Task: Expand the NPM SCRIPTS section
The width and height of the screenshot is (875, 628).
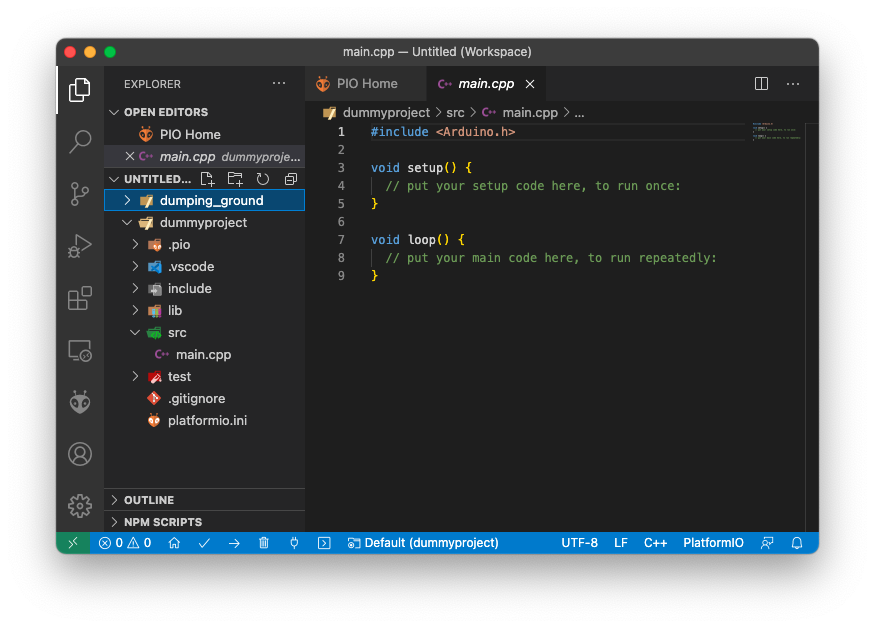Action: (x=162, y=522)
